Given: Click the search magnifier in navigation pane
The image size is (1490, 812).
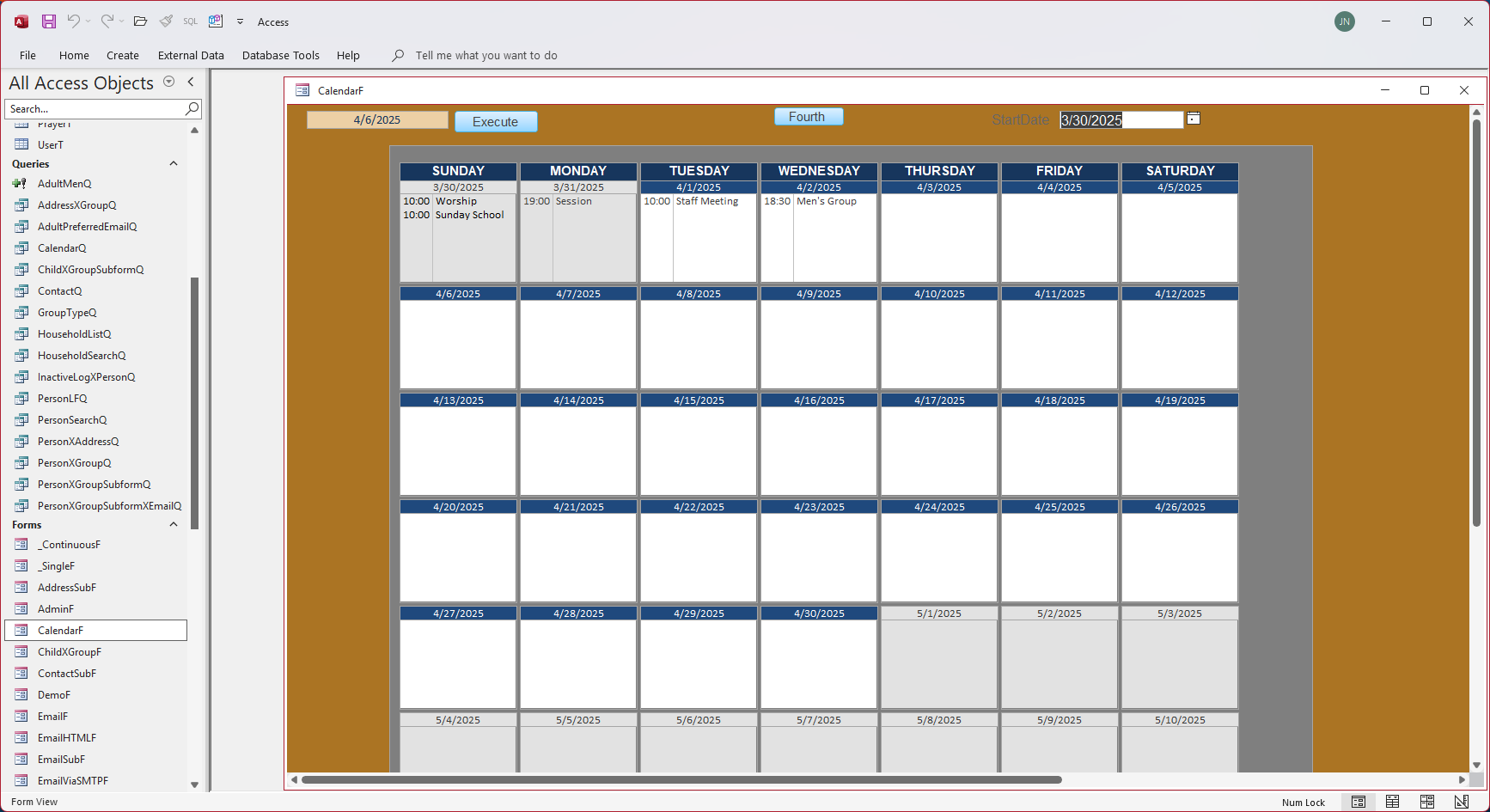Looking at the screenshot, I should click(192, 108).
